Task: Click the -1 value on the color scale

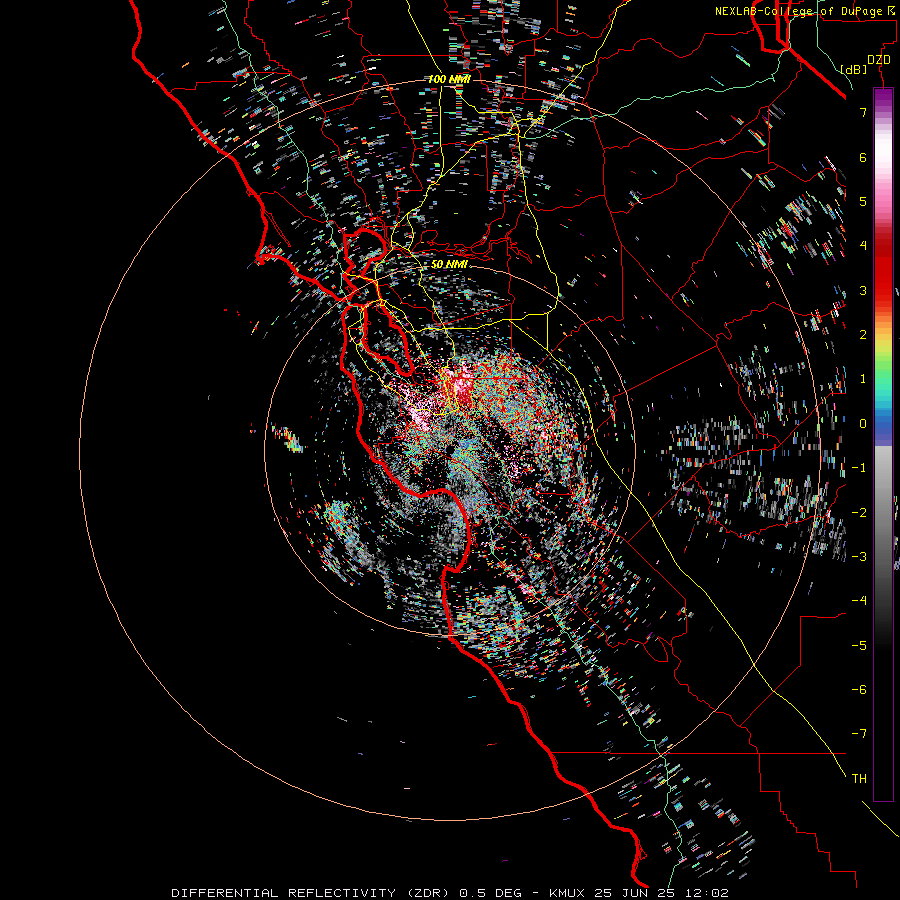Action: pos(859,468)
